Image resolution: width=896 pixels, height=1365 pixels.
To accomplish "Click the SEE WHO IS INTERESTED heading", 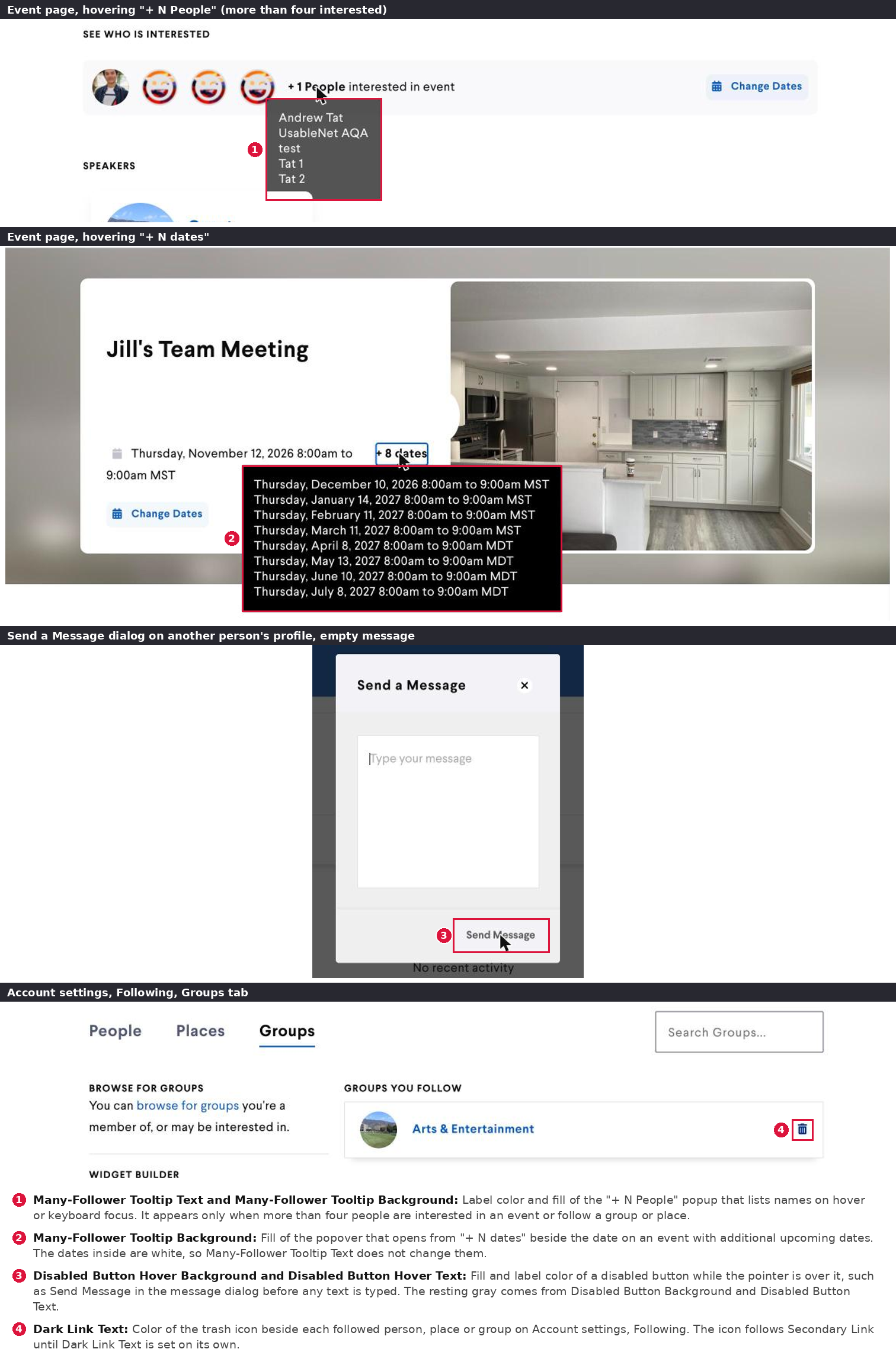I will pos(146,34).
